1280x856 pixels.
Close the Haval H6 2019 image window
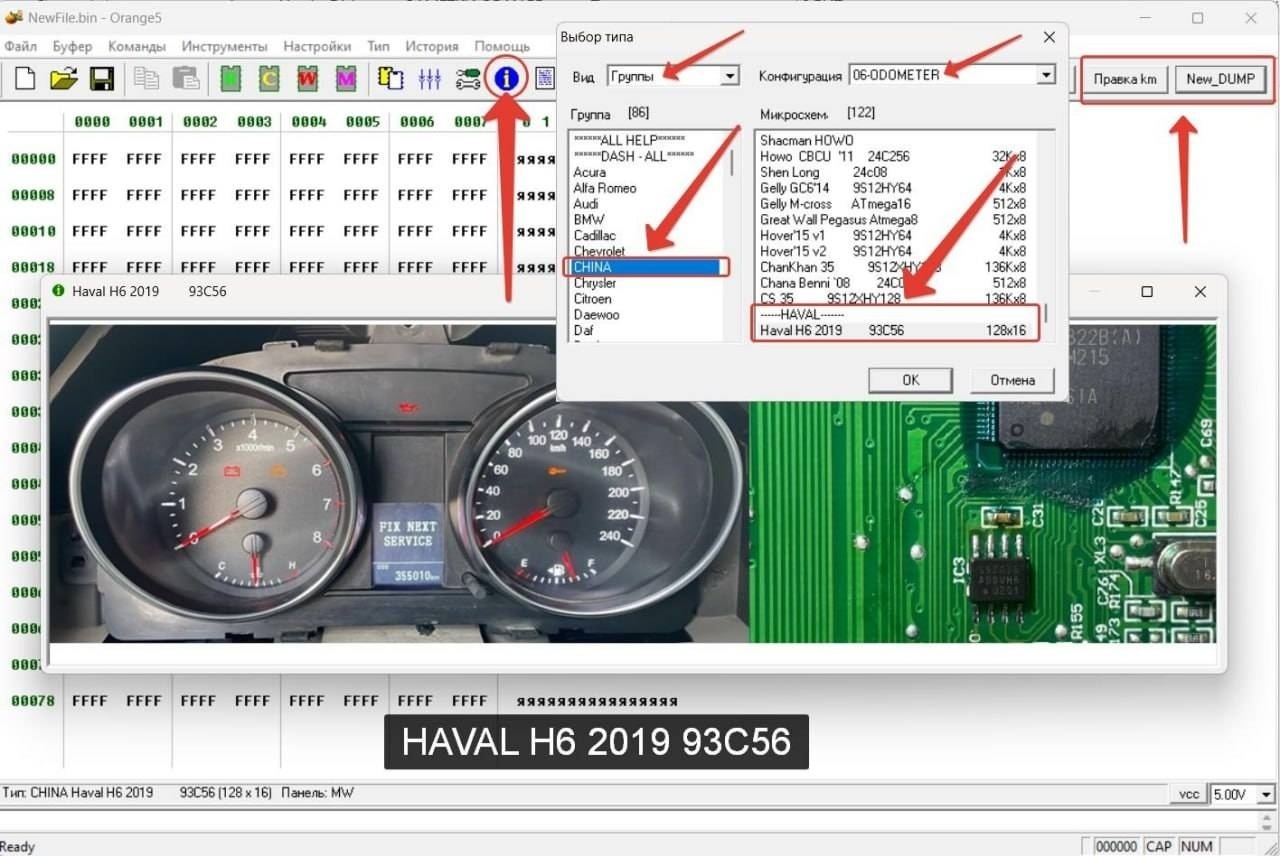tap(1200, 292)
